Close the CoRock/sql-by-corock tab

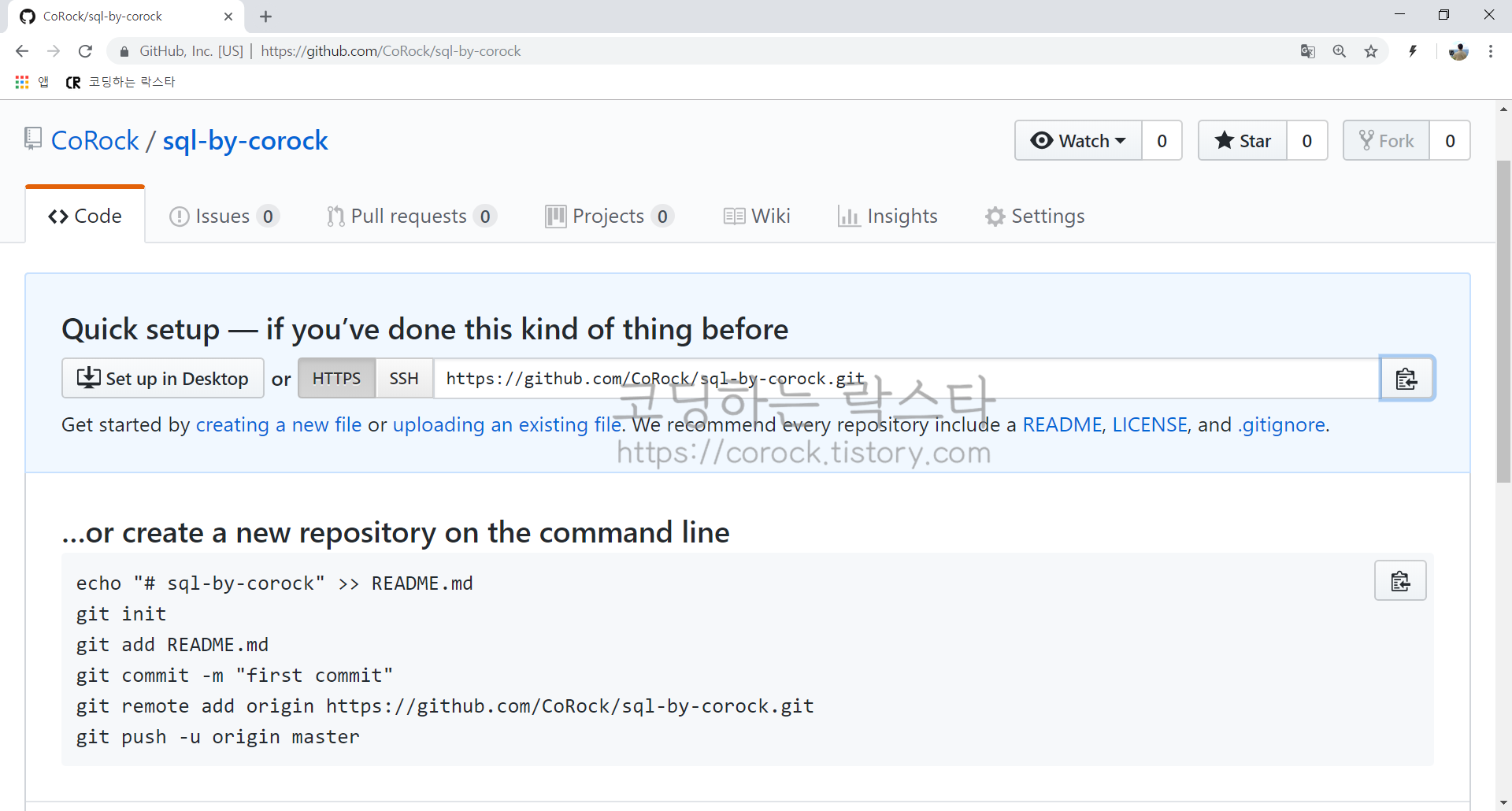(x=228, y=17)
